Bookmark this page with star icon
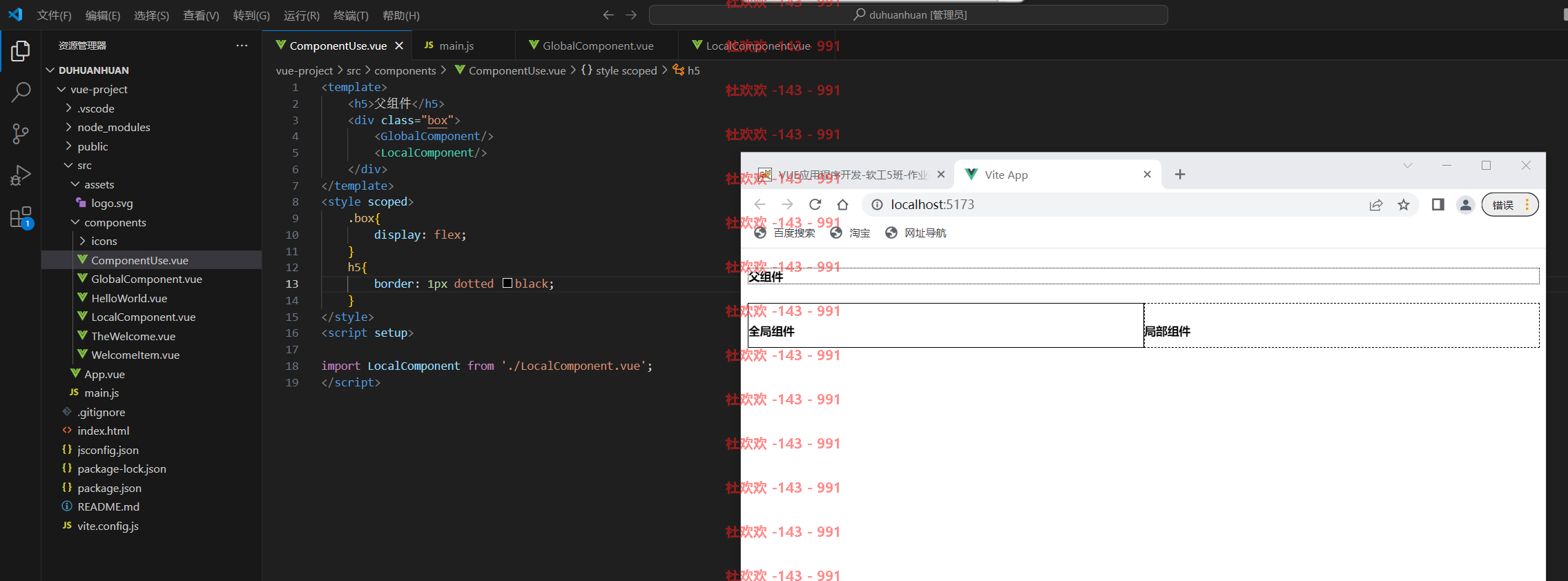 tap(1404, 204)
